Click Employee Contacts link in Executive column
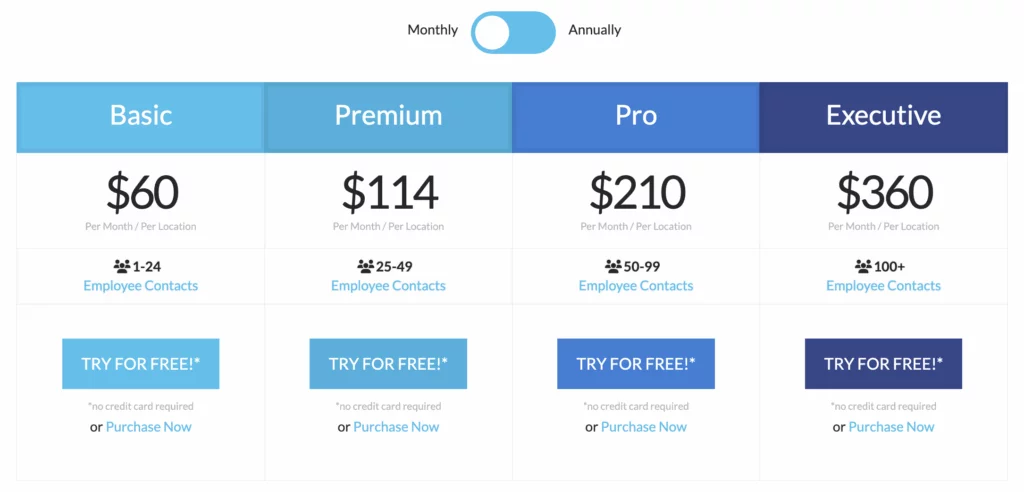 pyautogui.click(x=883, y=286)
